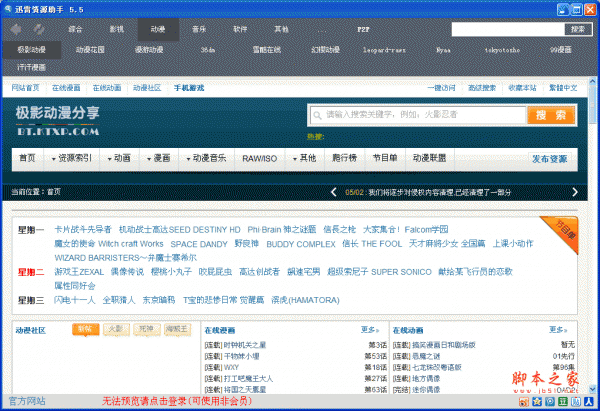600x411 pixels.
Task: Select the 软件 category tab
Action: click(240, 29)
